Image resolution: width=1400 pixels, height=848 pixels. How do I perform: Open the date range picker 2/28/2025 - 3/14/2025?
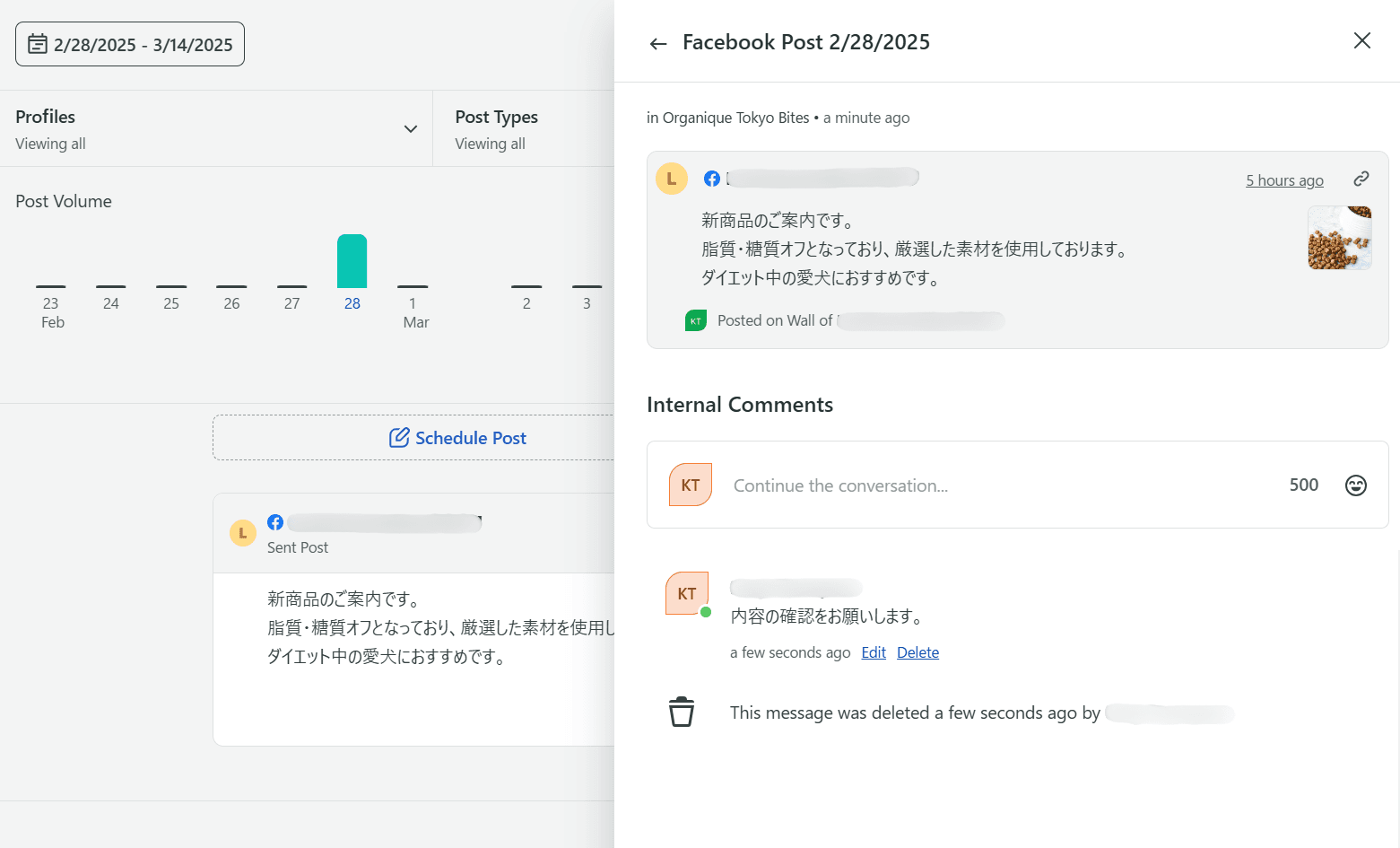click(130, 44)
